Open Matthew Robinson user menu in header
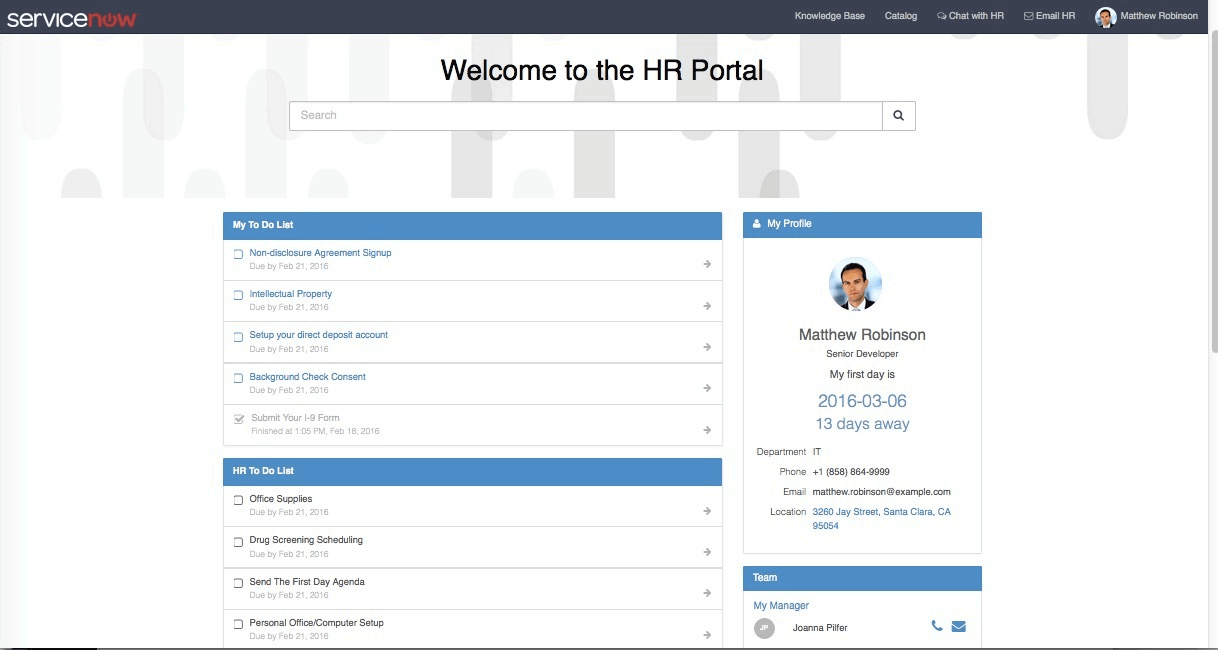1218x650 pixels. 1147,16
